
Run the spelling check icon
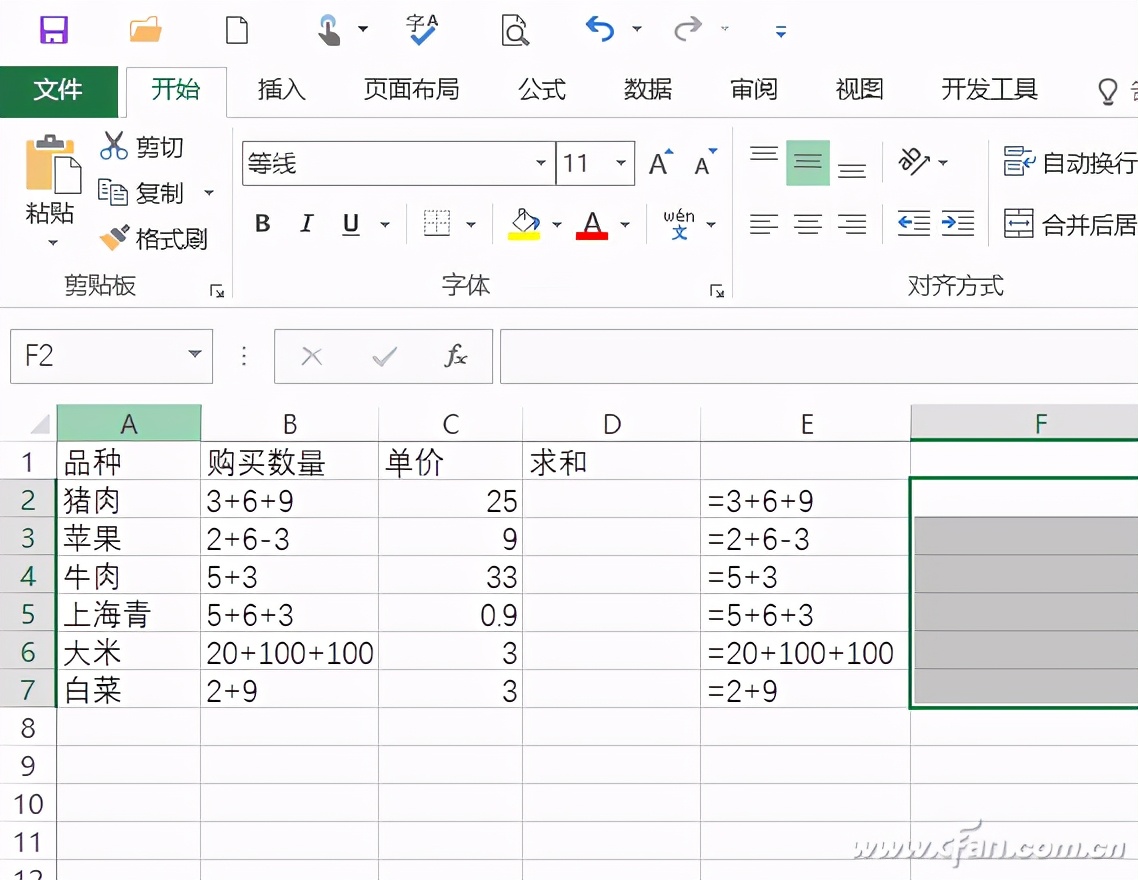pyautogui.click(x=422, y=30)
